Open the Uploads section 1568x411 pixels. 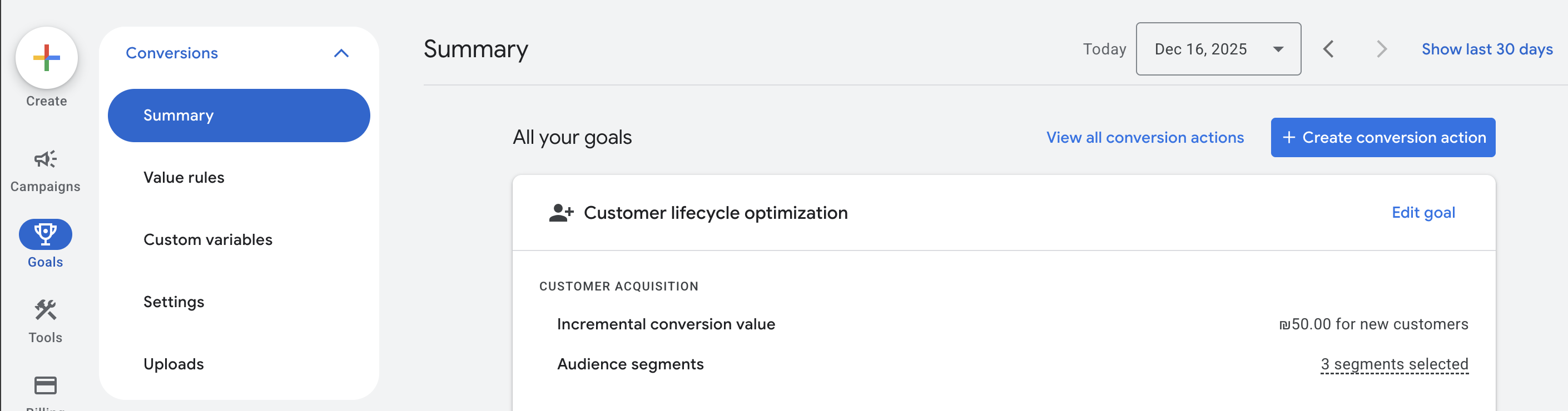tap(173, 364)
